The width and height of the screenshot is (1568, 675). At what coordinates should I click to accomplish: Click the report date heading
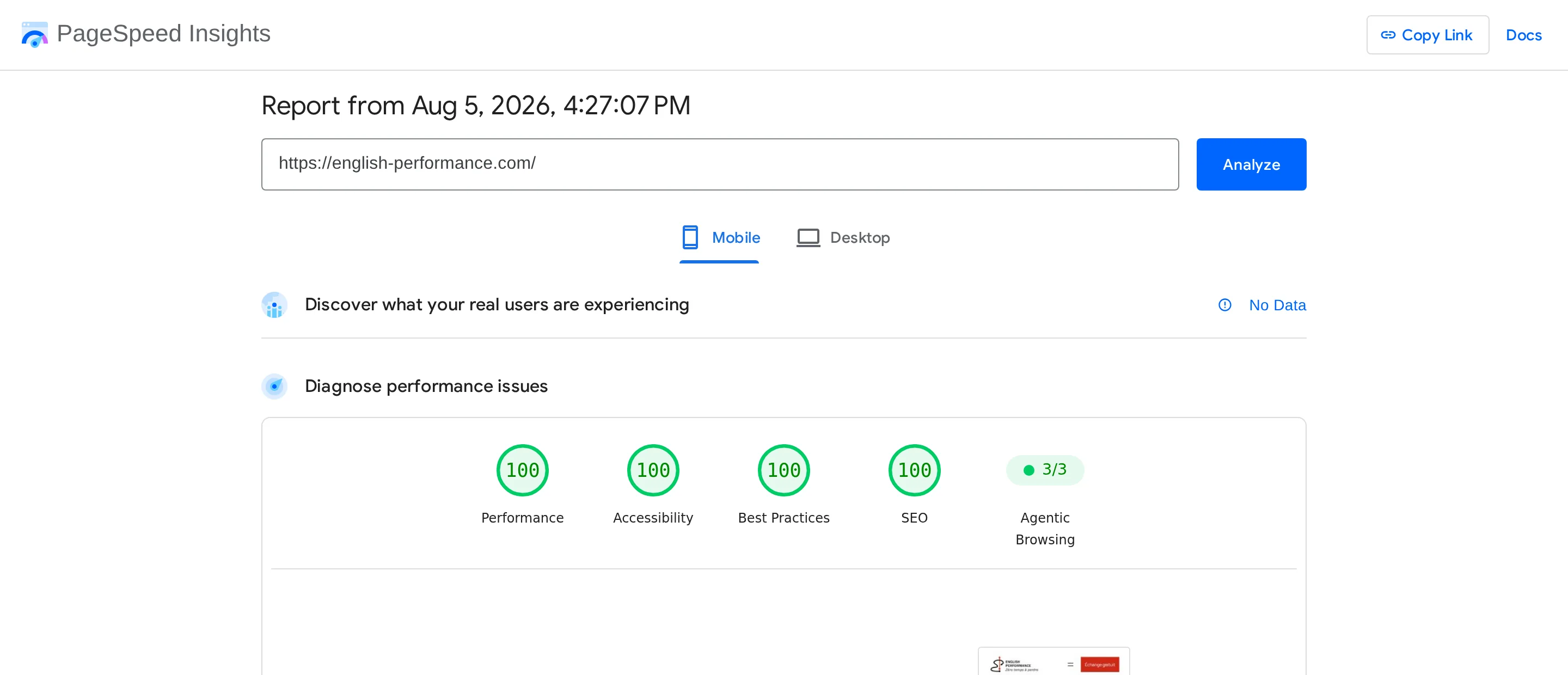(475, 105)
